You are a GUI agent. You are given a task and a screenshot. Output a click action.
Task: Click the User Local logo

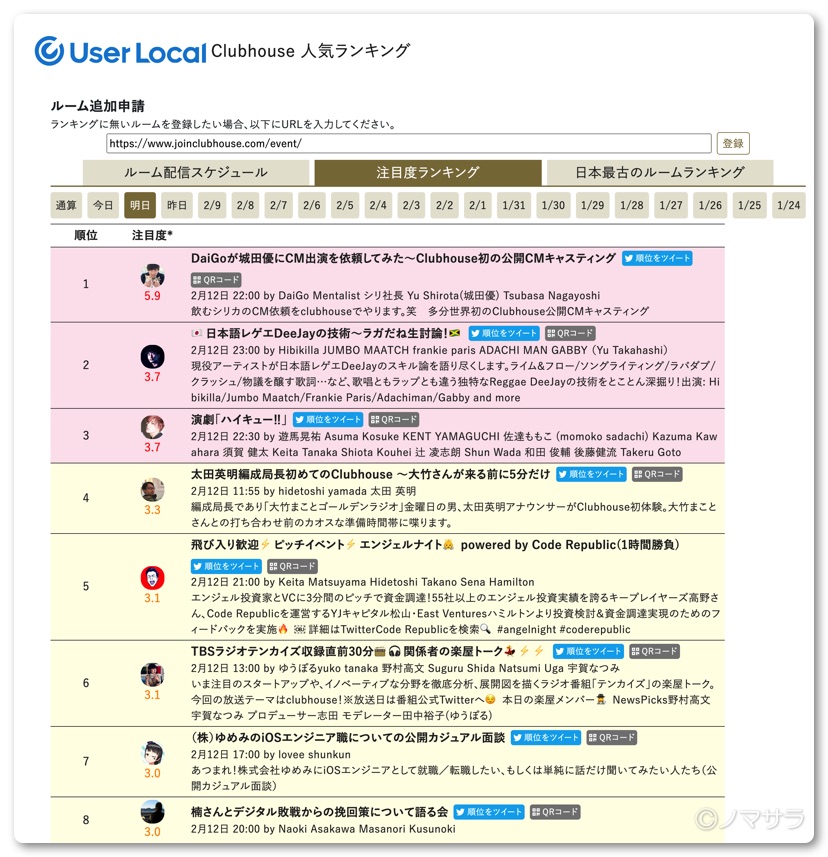pos(120,51)
